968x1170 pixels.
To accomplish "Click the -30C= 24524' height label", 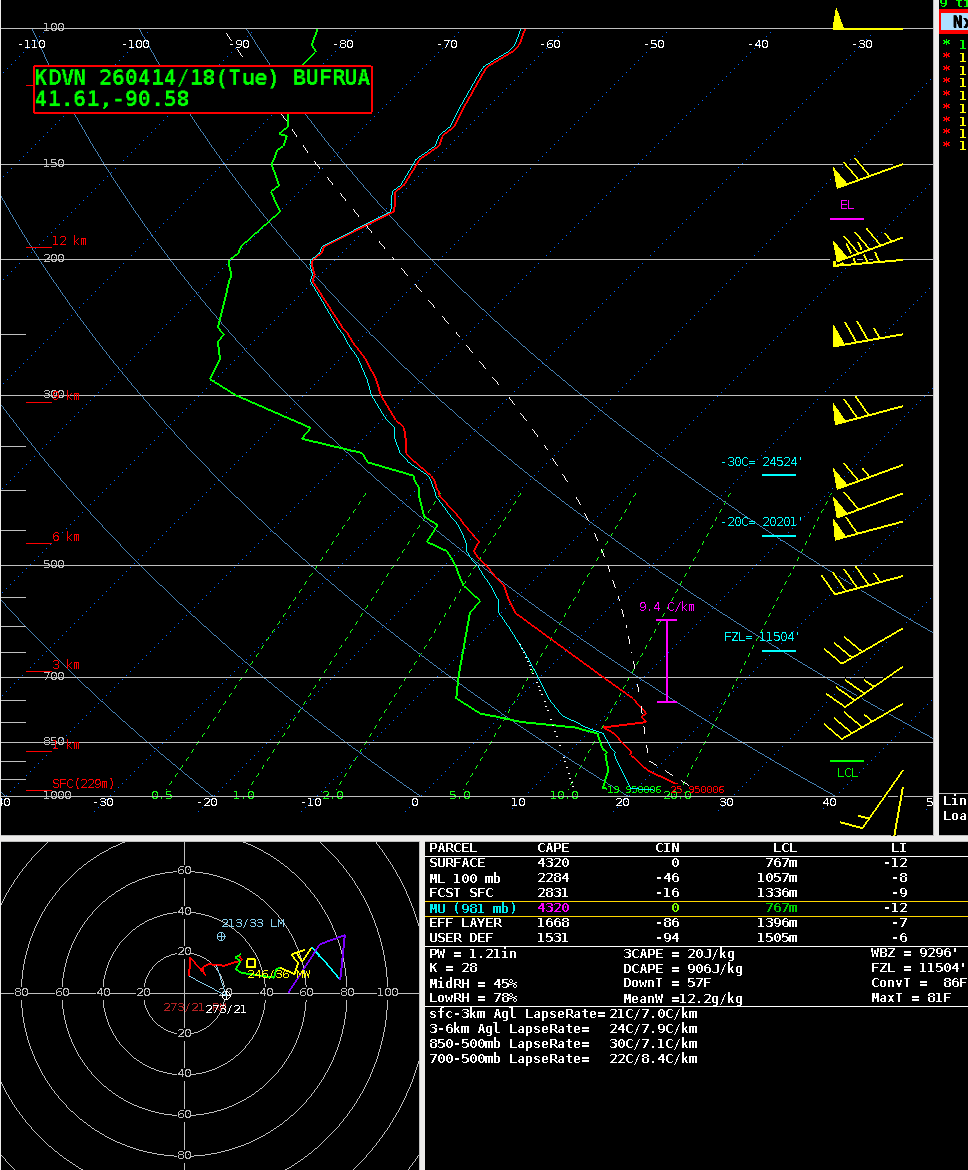I will (761, 462).
